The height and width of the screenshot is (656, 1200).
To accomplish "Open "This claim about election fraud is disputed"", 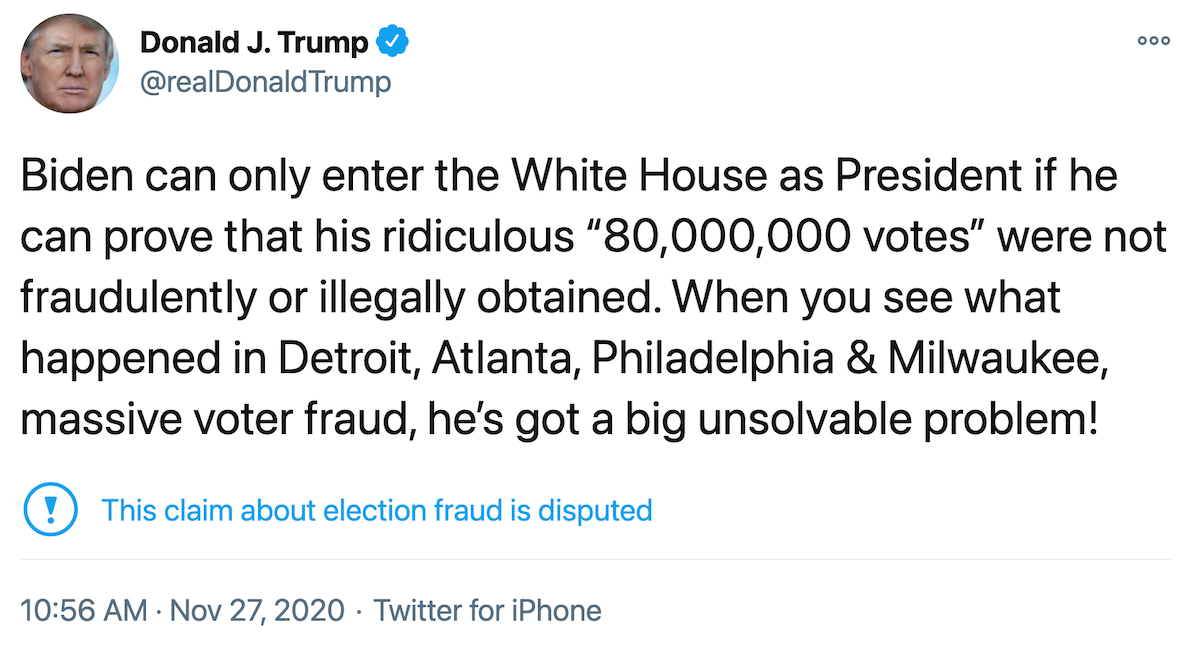I will (377, 510).
